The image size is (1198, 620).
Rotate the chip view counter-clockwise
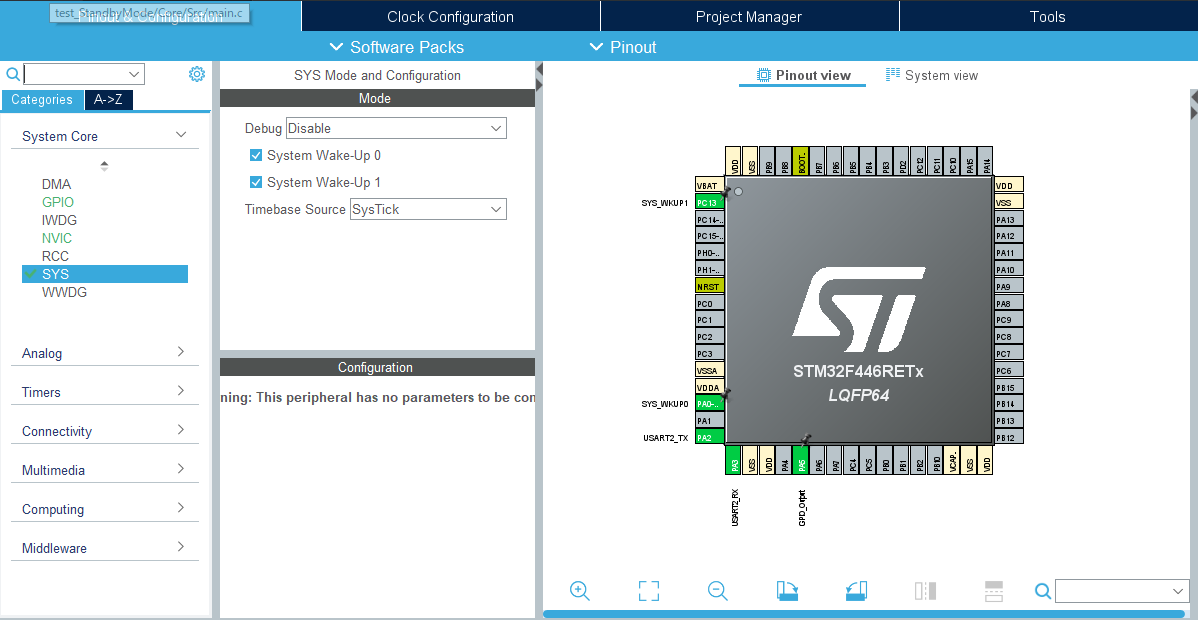point(856,591)
